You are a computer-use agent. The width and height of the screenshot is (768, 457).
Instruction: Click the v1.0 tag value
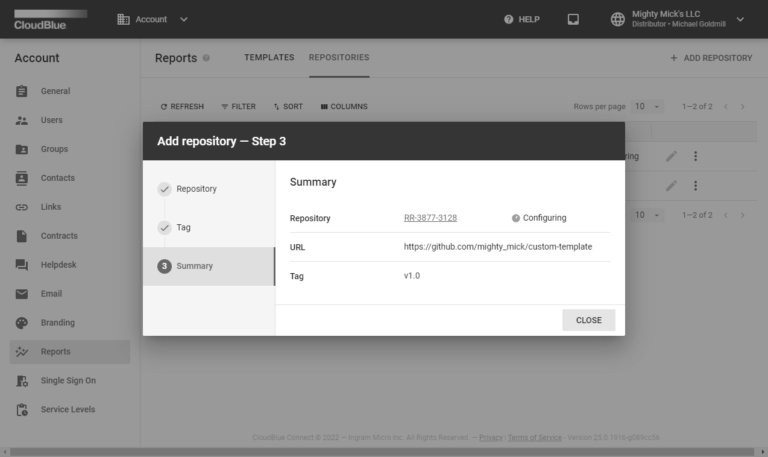tap(412, 276)
